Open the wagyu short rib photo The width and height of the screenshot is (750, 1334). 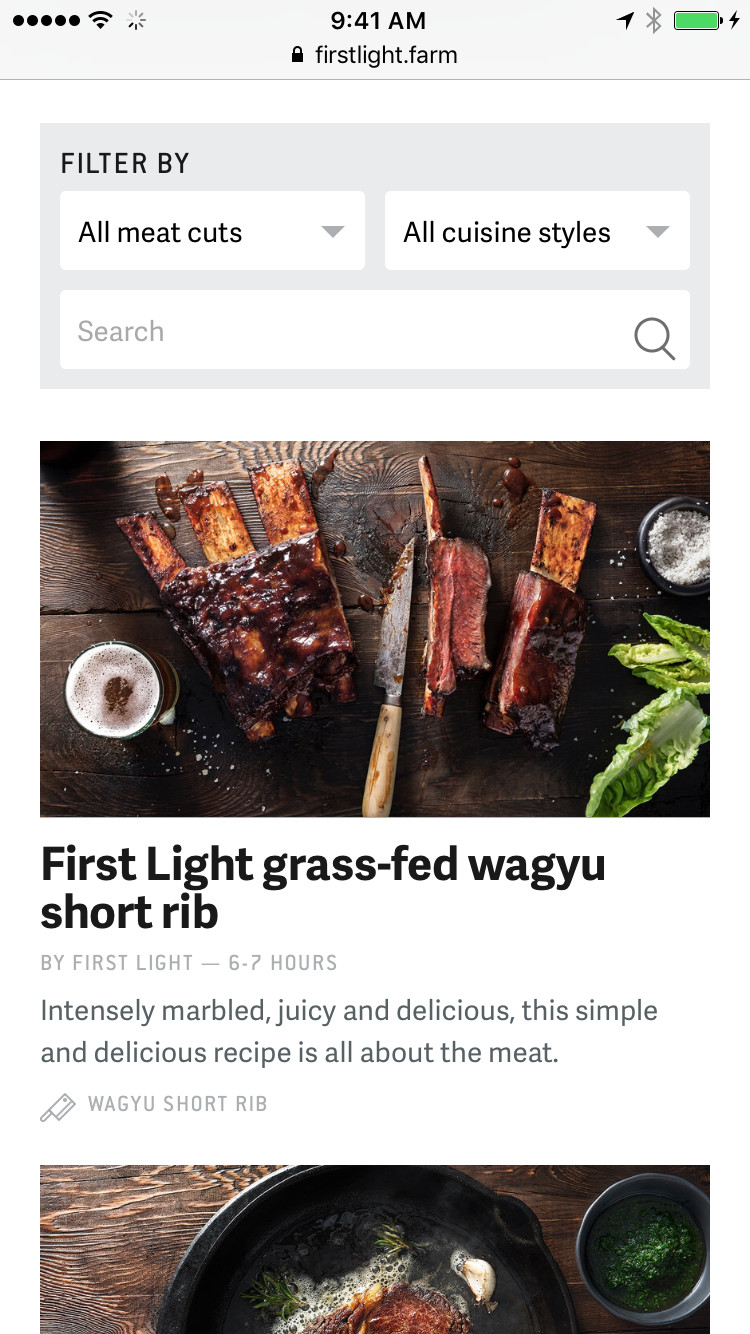(x=375, y=628)
